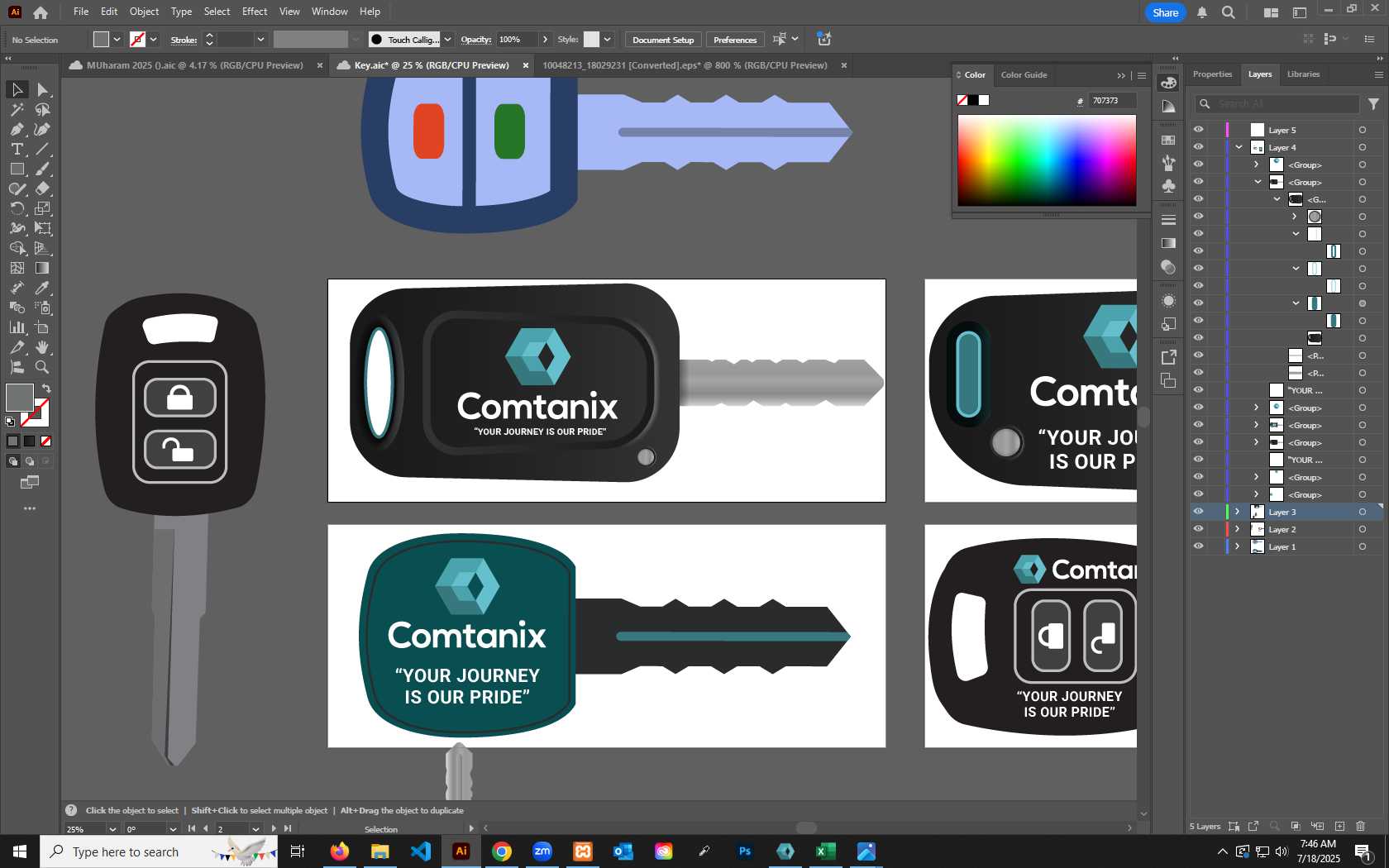Set color mode to None in toolbar
This screenshot has width=1389, height=868.
point(46,441)
